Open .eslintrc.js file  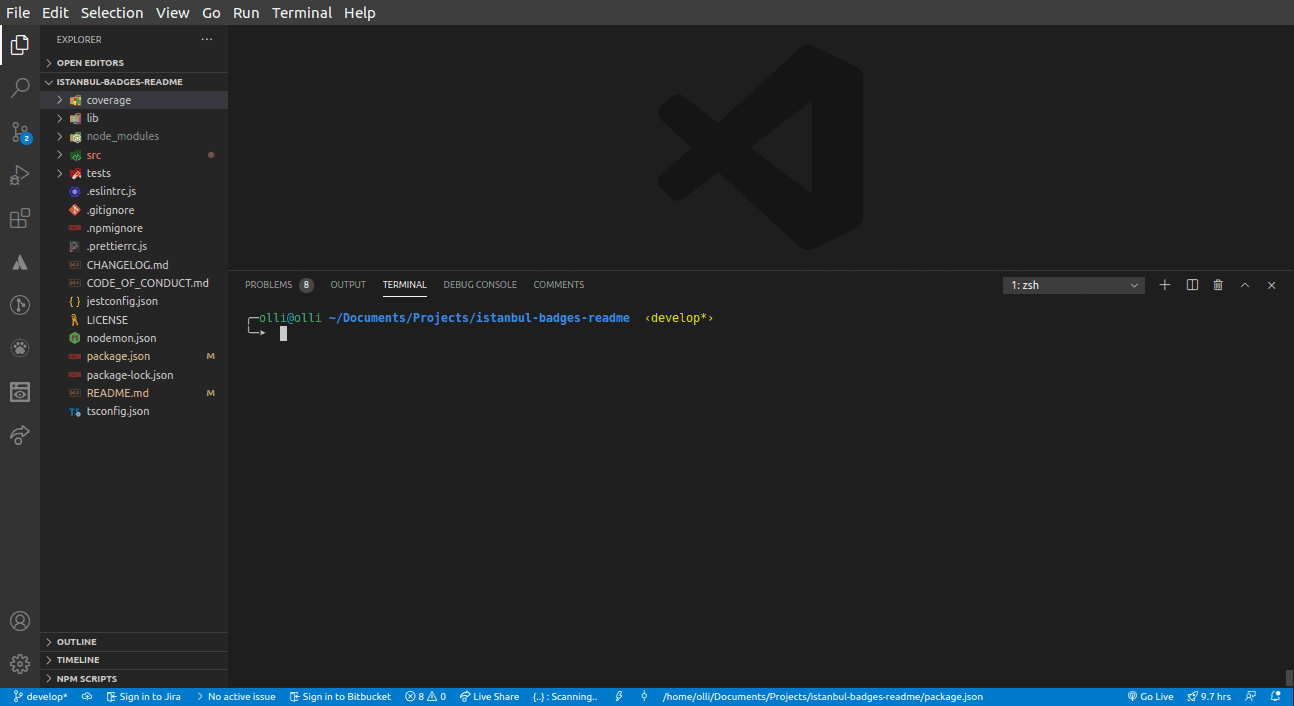click(x=134, y=191)
